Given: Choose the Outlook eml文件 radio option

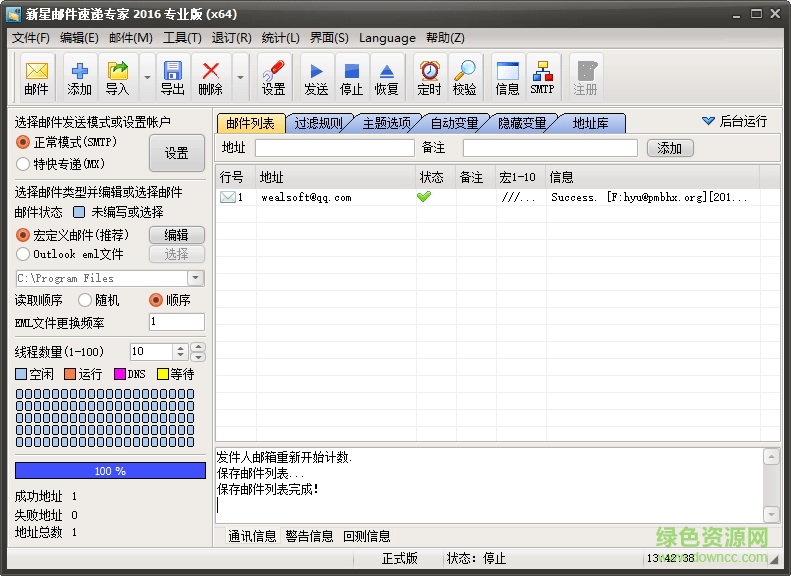Looking at the screenshot, I should tap(23, 254).
